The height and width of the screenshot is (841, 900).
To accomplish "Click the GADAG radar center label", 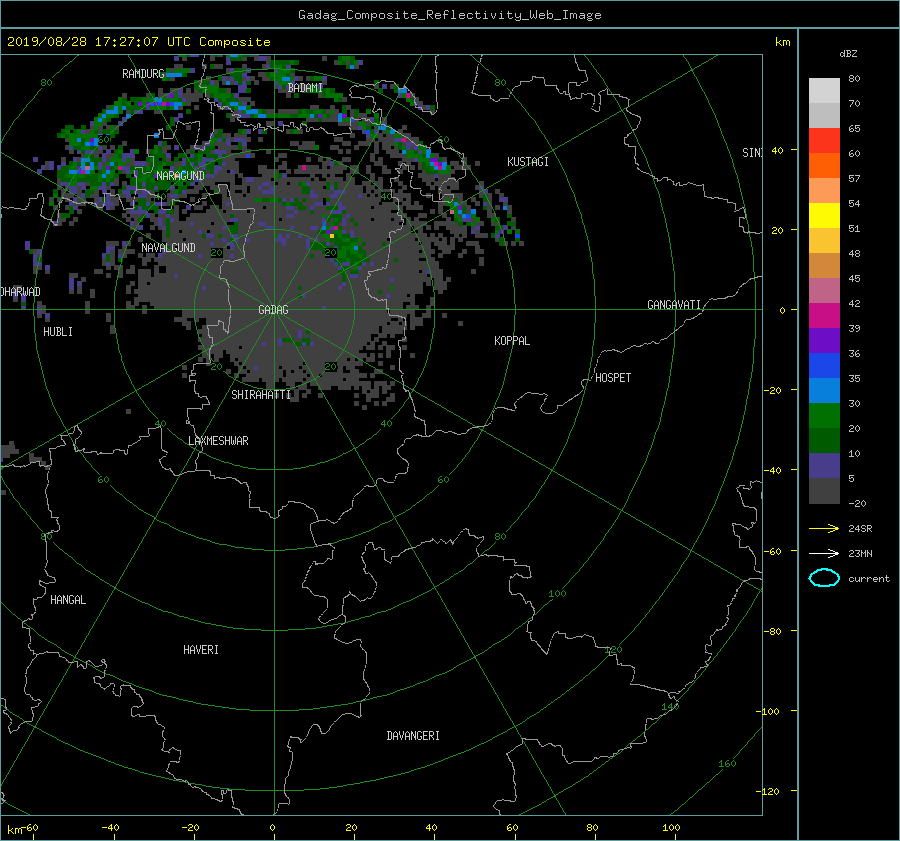I will pyautogui.click(x=273, y=310).
